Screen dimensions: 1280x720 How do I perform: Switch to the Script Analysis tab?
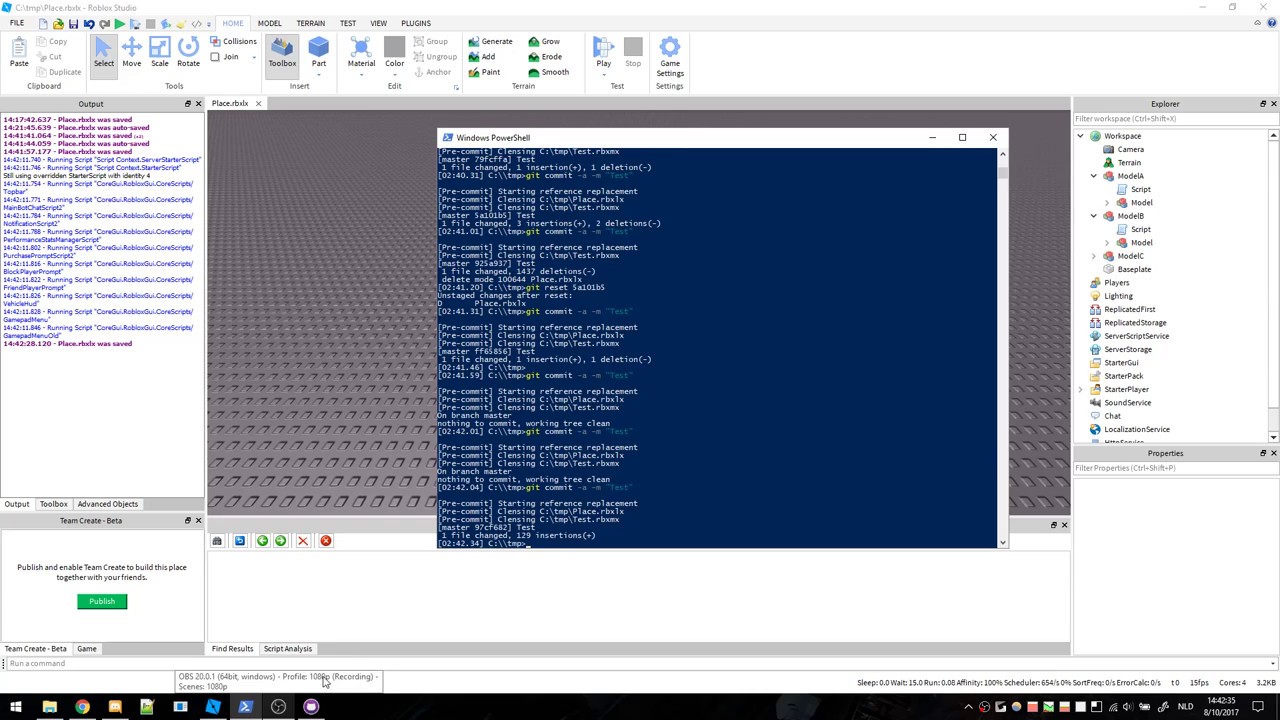click(288, 649)
